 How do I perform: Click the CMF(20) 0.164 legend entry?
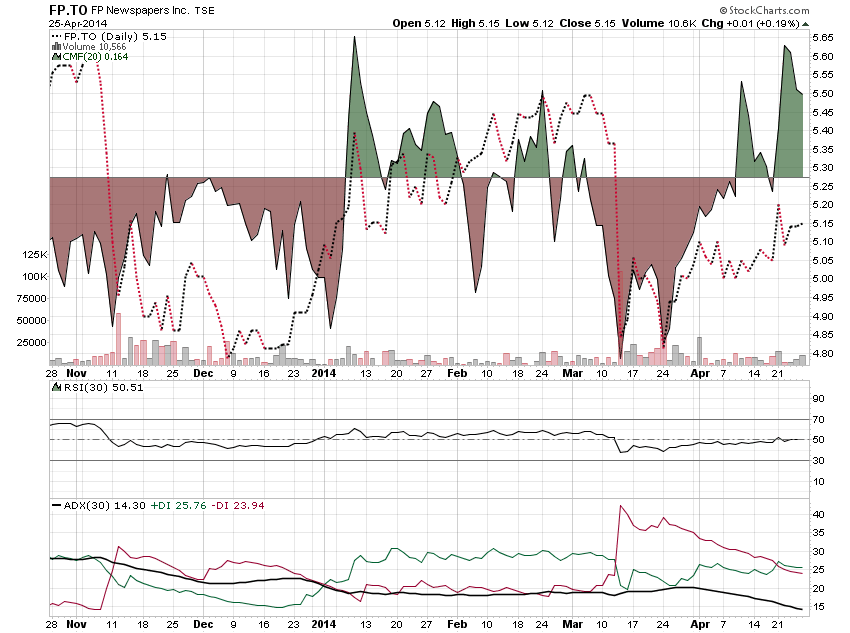point(95,56)
